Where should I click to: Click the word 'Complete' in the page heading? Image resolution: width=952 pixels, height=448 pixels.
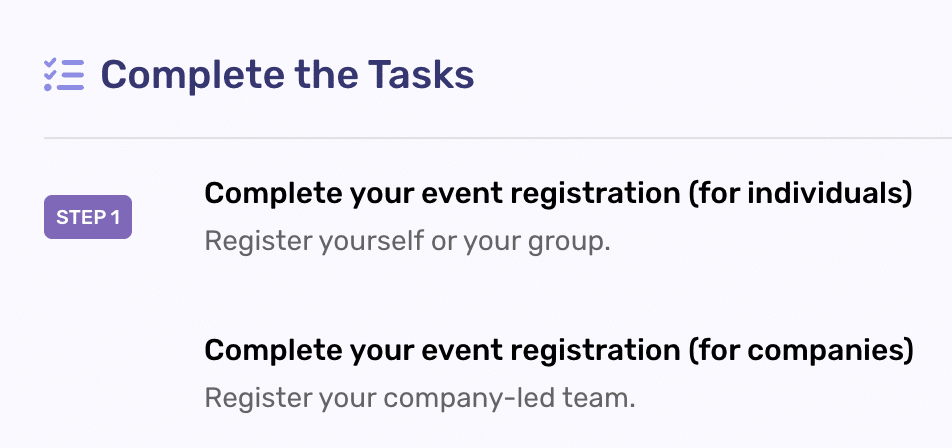coord(192,75)
